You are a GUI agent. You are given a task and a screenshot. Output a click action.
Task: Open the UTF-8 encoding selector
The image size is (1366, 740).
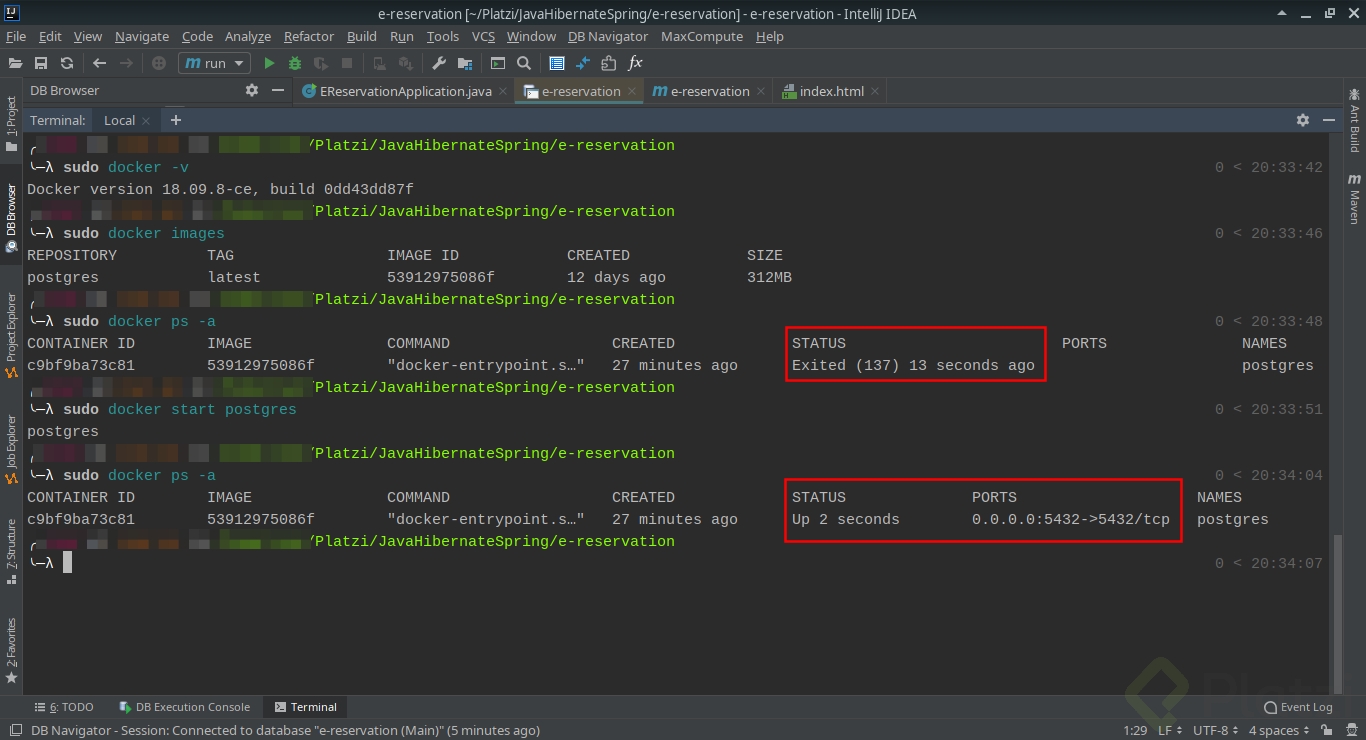1213,730
